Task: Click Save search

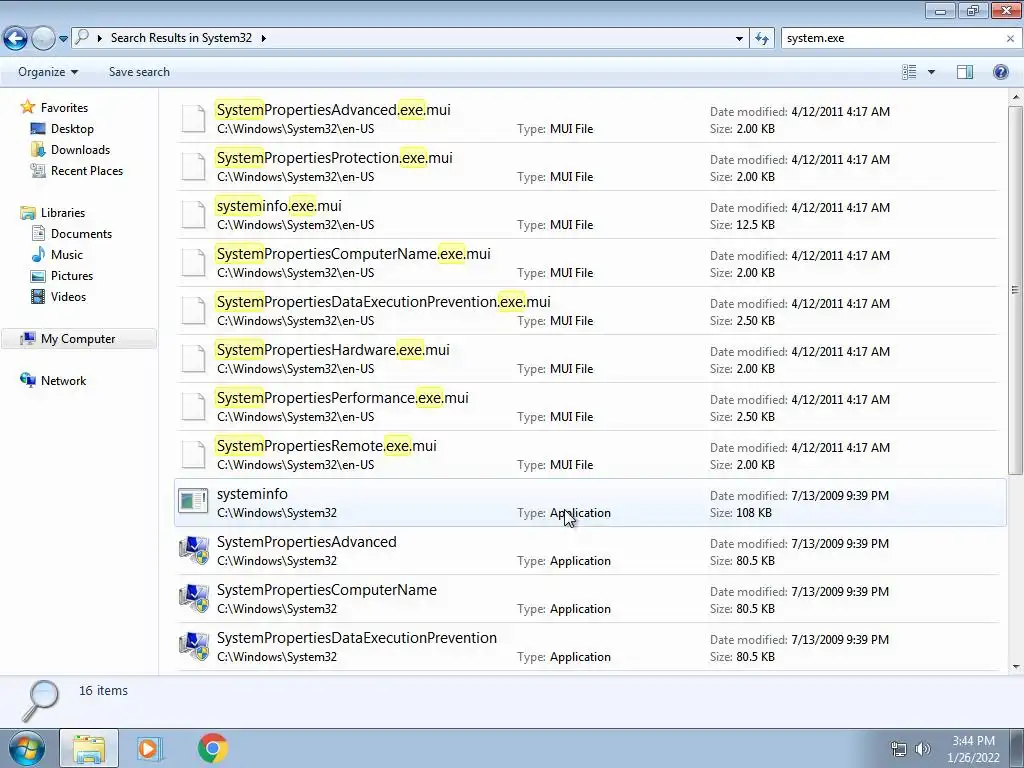Action: pyautogui.click(x=139, y=72)
